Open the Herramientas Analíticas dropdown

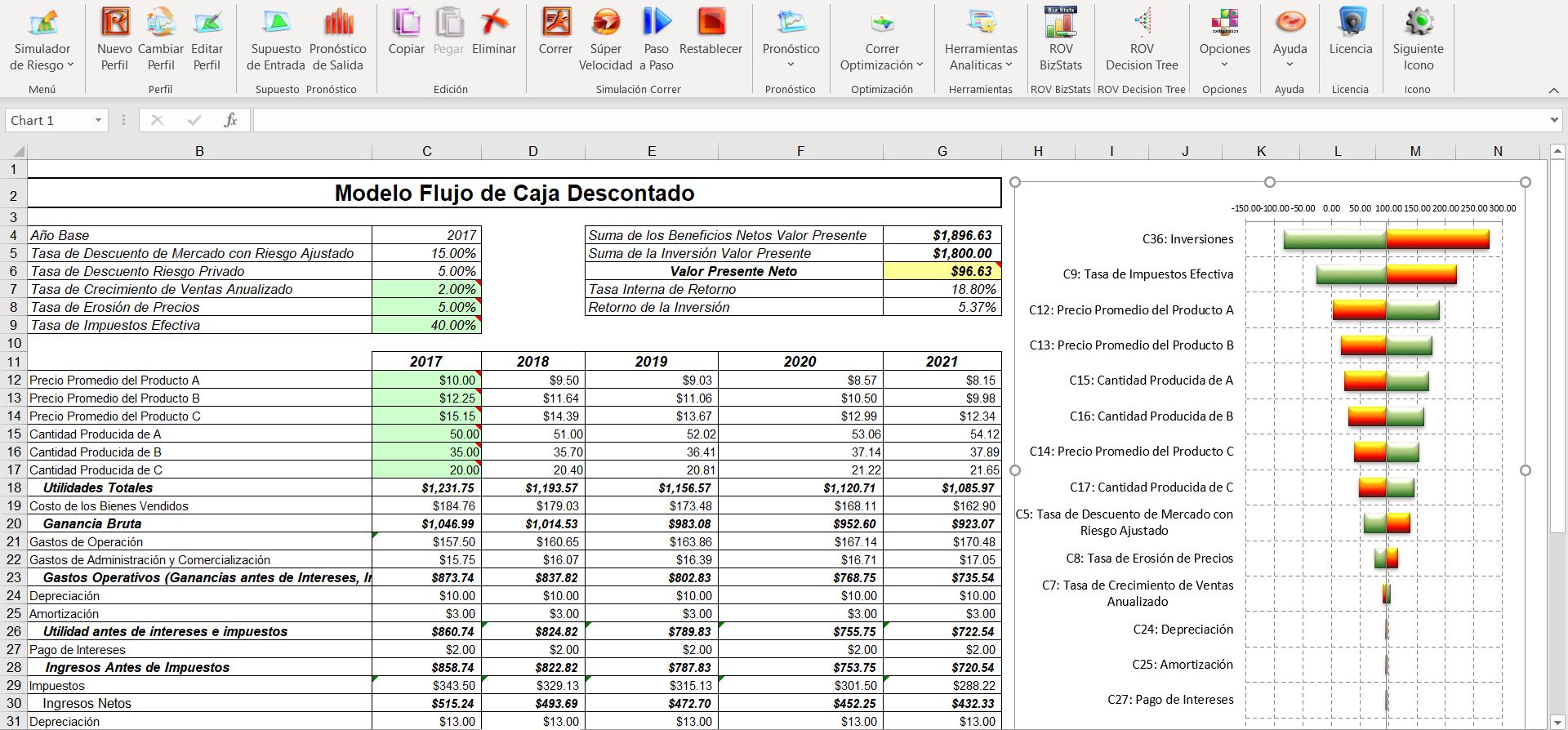[x=981, y=39]
